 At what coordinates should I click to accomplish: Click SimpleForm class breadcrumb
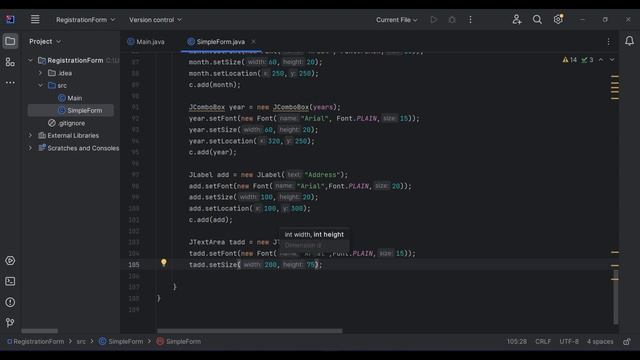point(121,342)
